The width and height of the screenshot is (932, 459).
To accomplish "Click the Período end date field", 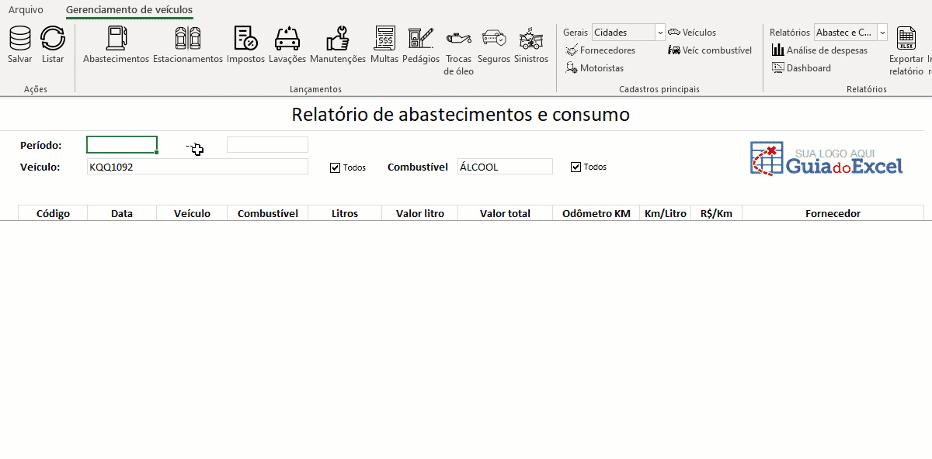I will [267, 145].
